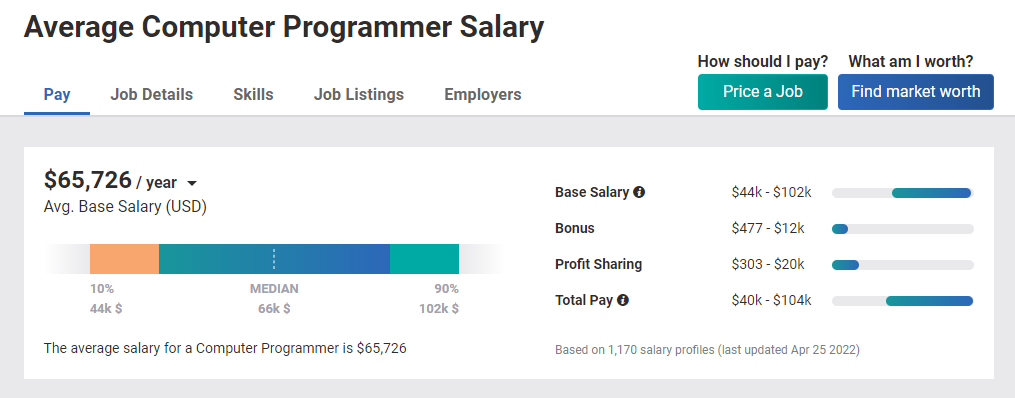Image resolution: width=1015 pixels, height=398 pixels.
Task: Open the Job Details tab
Action: point(151,94)
